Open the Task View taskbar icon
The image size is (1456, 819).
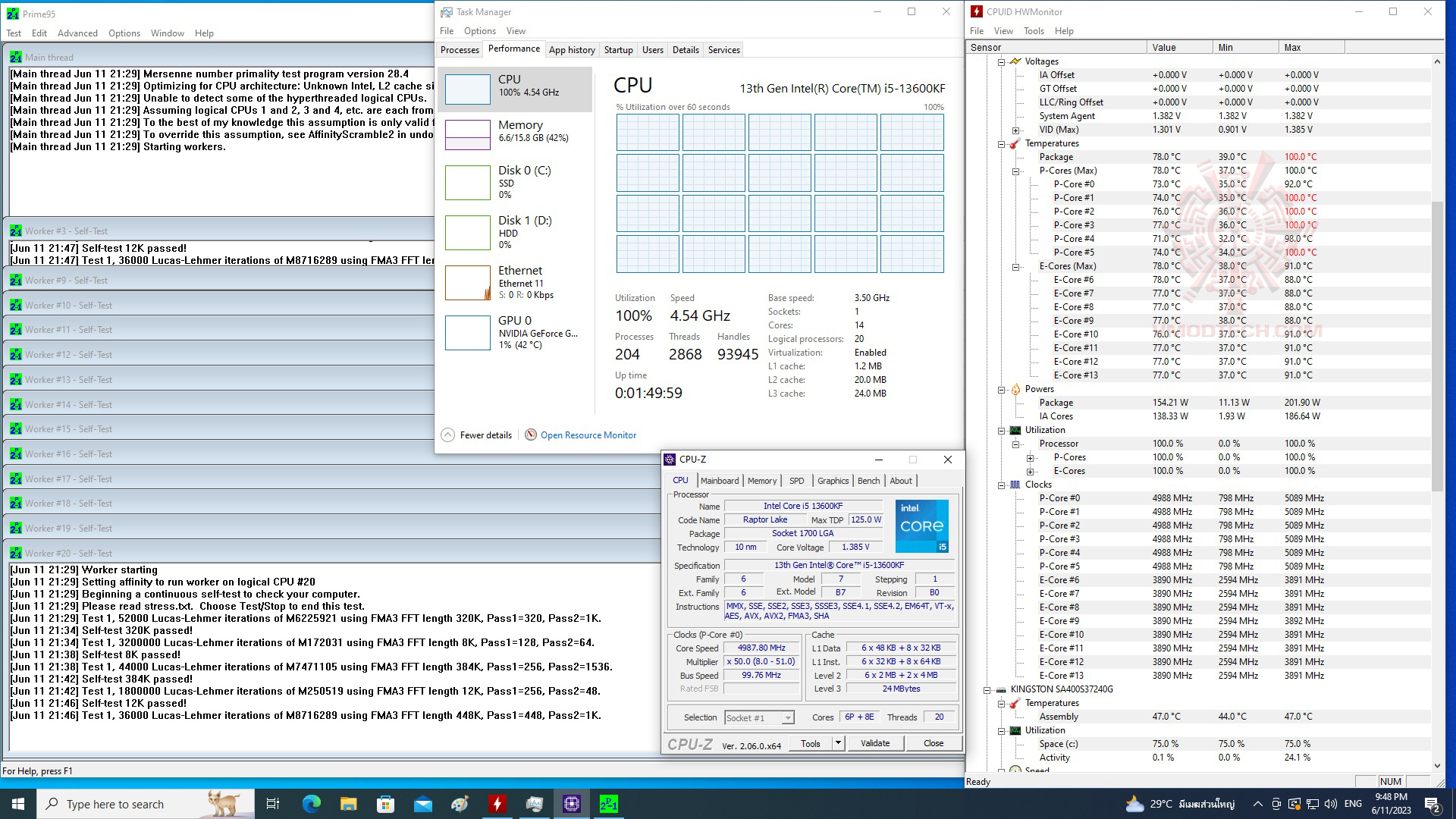click(273, 804)
